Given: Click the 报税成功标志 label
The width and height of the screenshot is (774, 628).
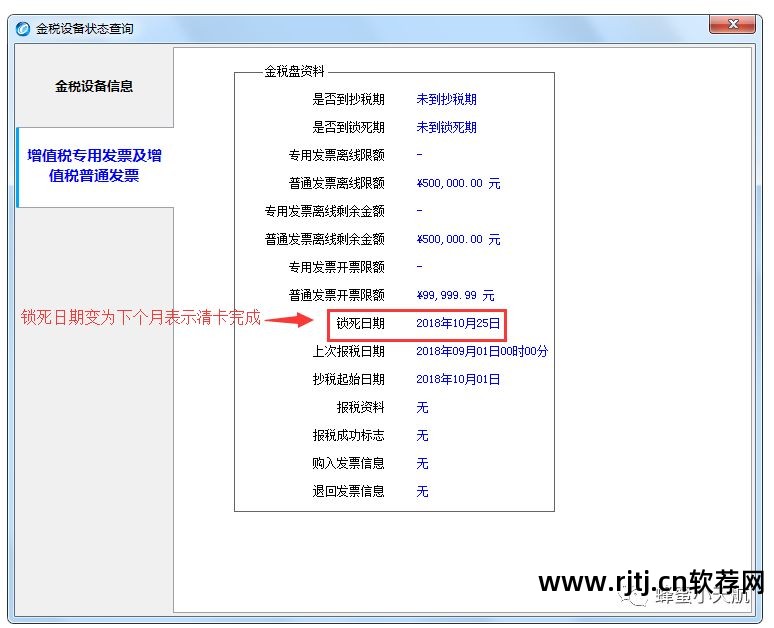Looking at the screenshot, I should 348,435.
